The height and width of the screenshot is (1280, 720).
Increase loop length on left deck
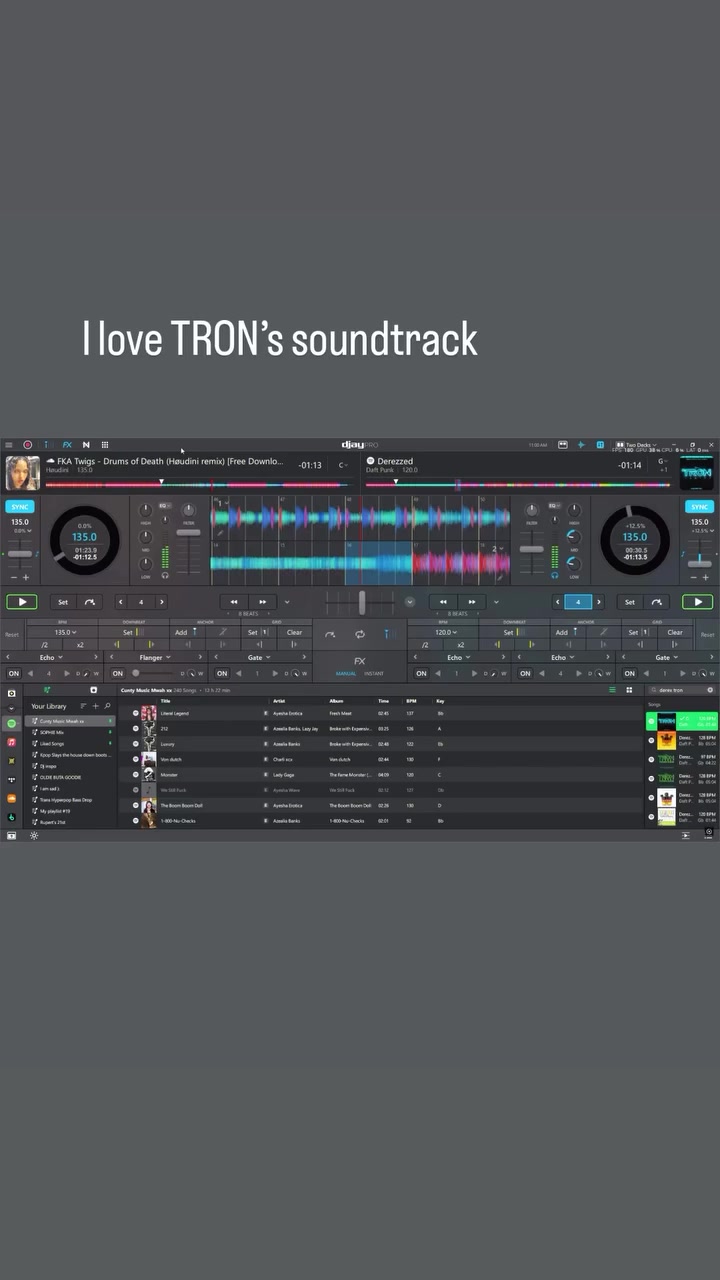coord(162,602)
